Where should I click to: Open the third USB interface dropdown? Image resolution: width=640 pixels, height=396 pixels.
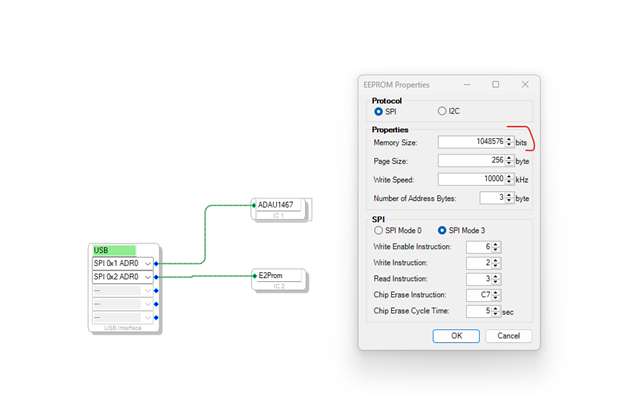tap(122, 291)
